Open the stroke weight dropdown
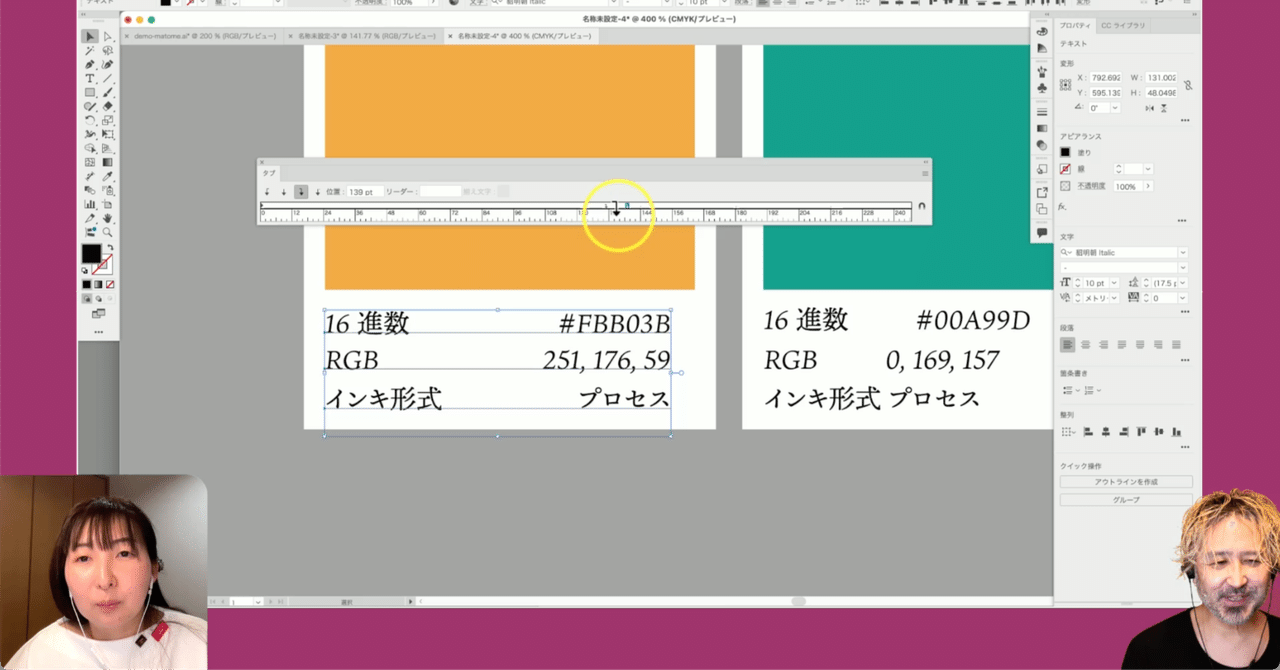Screen dimensions: 1280x670 point(1148,169)
